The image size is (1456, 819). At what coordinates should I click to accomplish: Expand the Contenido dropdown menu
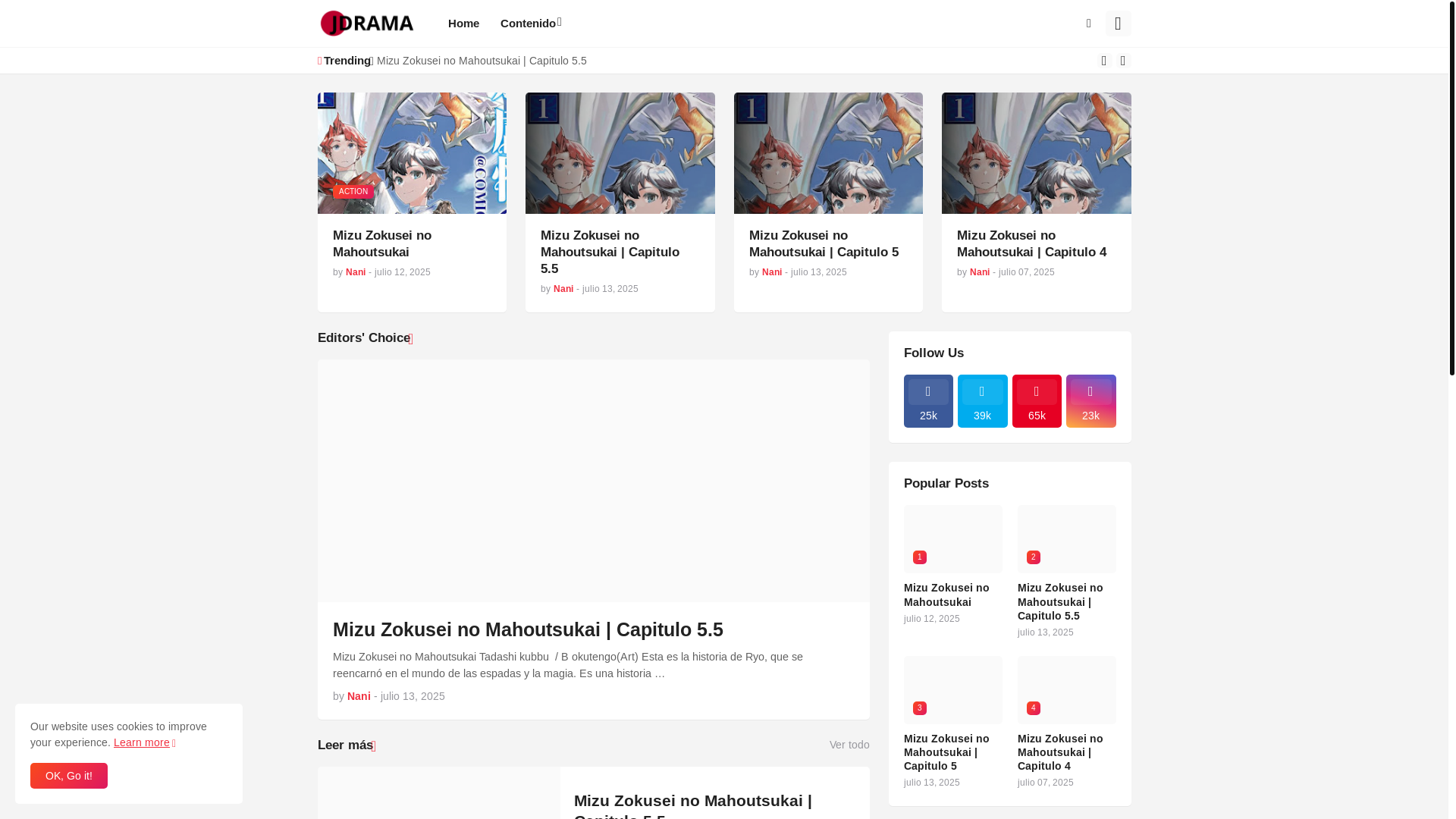(x=531, y=24)
